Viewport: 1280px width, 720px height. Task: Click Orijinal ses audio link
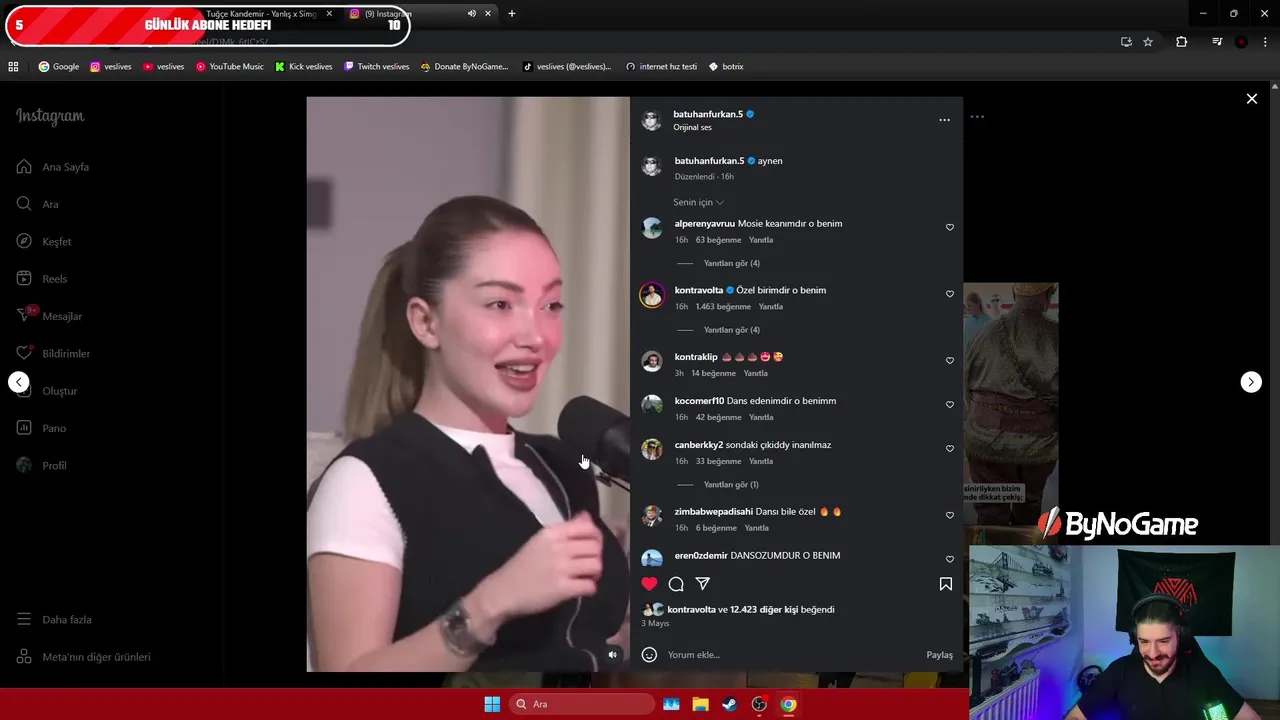point(693,128)
